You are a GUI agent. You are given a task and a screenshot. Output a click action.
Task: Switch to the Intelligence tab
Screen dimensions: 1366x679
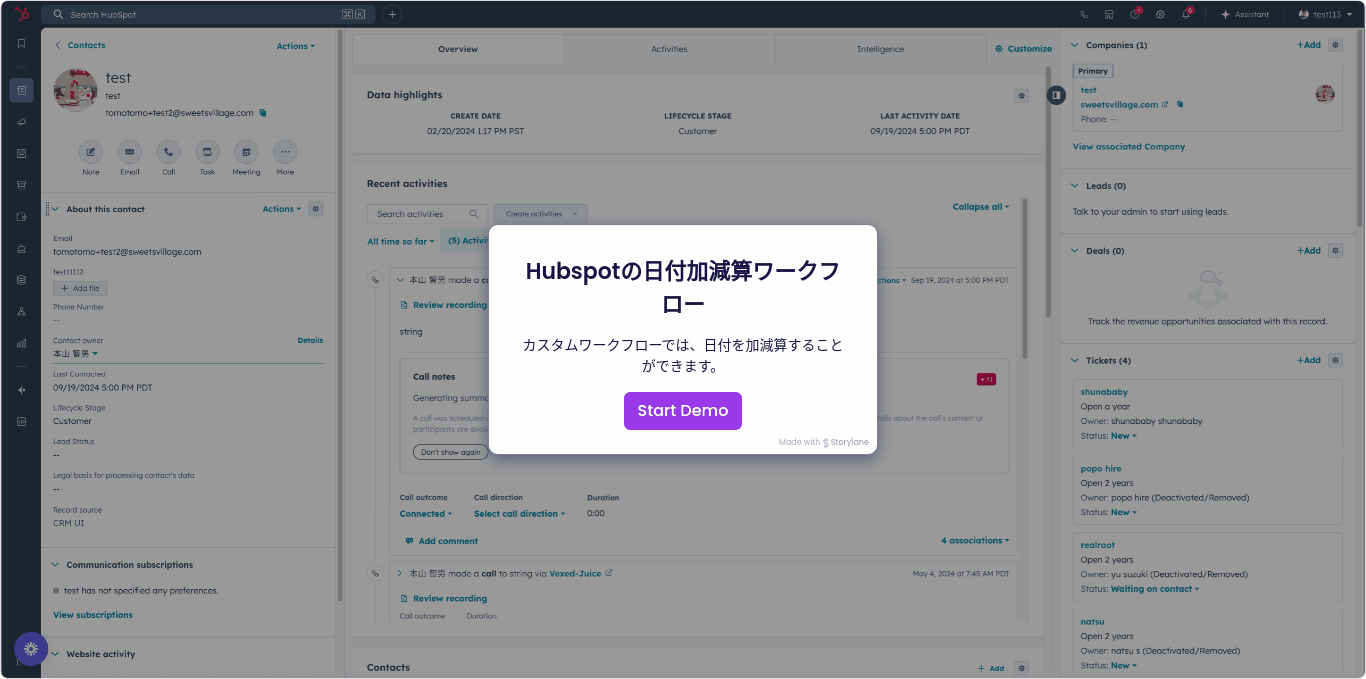(880, 49)
